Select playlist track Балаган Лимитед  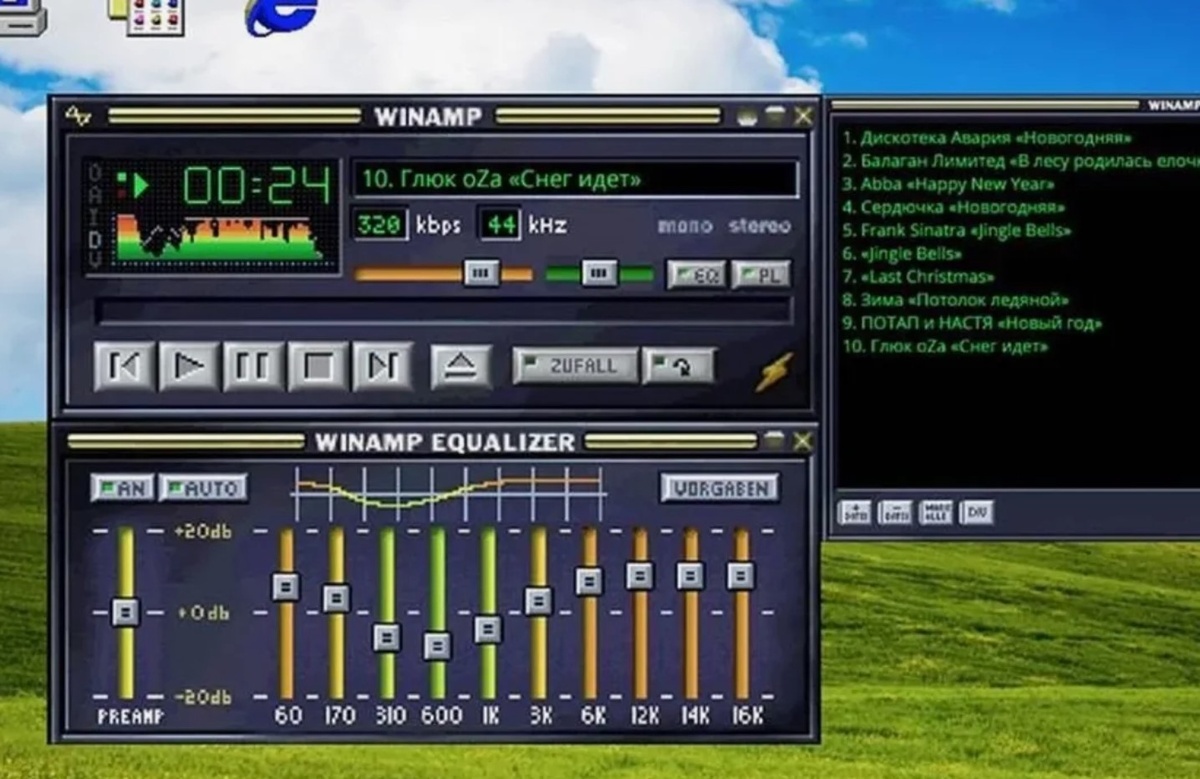pyautogui.click(x=1020, y=161)
